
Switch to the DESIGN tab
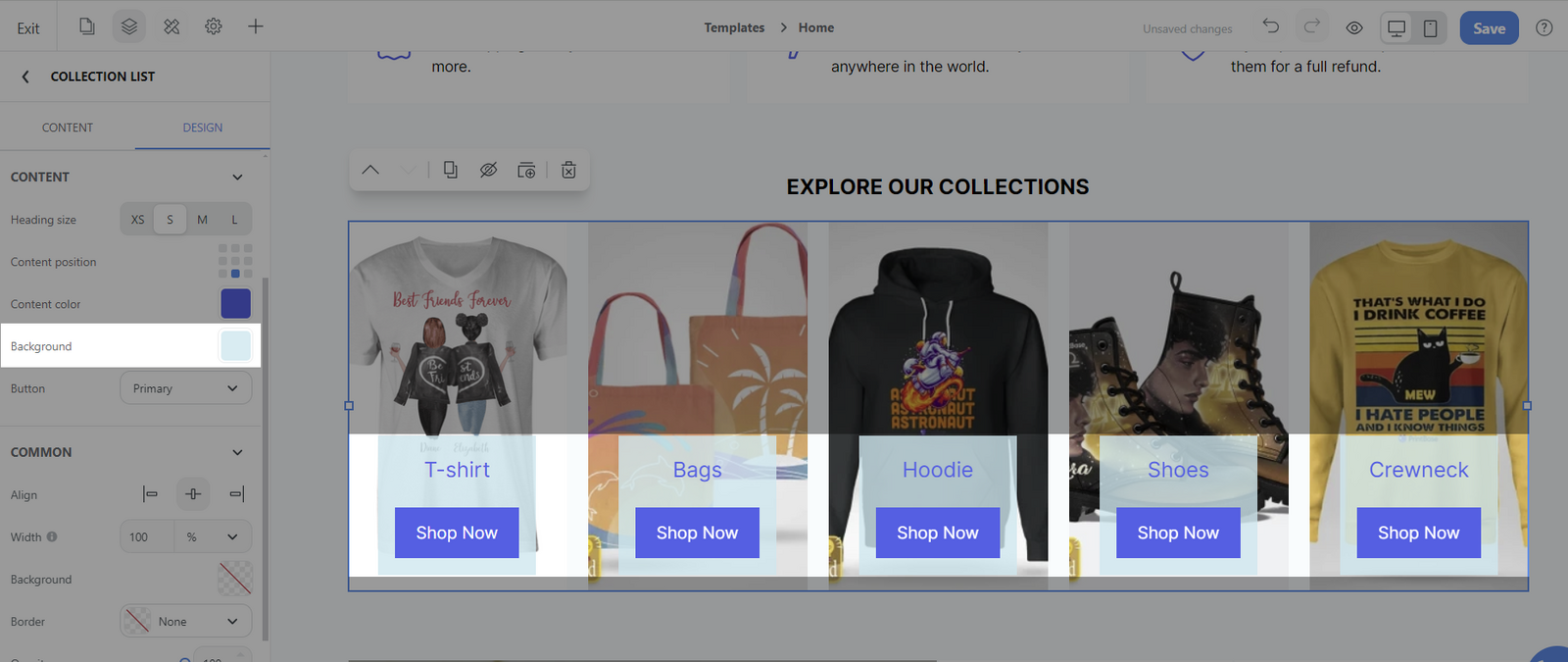[202, 127]
